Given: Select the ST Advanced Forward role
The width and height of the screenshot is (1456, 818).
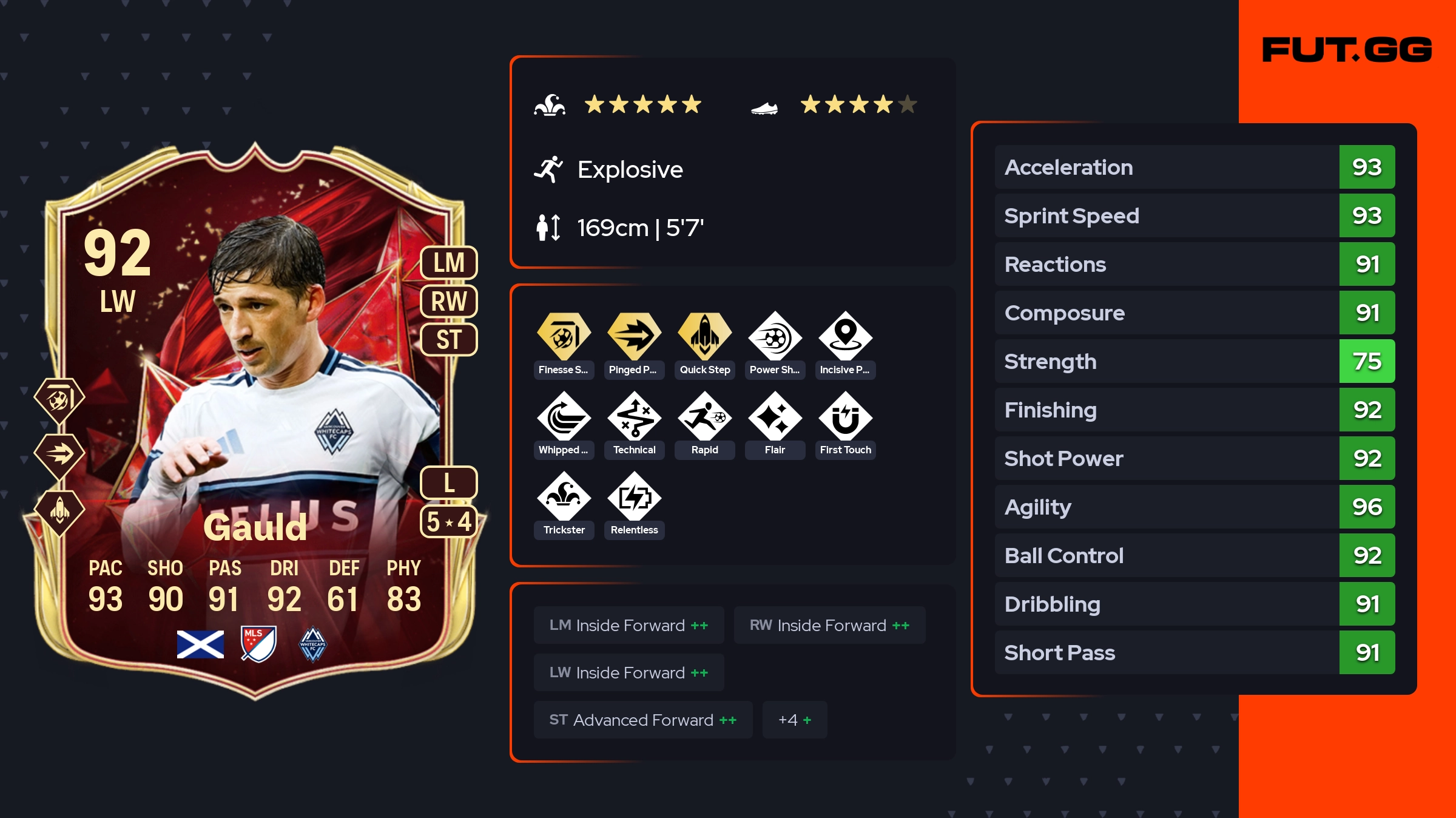Looking at the screenshot, I should [643, 720].
